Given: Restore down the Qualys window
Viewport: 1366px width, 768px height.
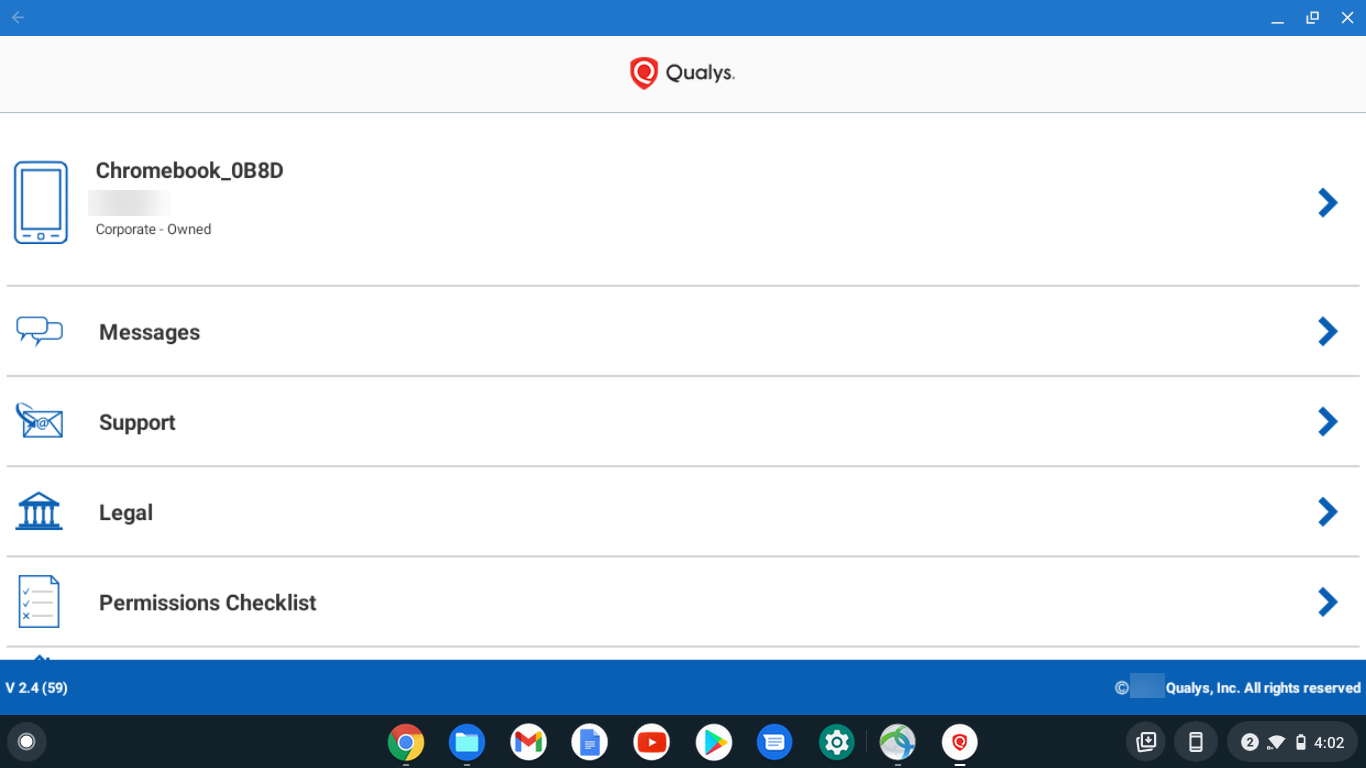Looking at the screenshot, I should (1312, 18).
